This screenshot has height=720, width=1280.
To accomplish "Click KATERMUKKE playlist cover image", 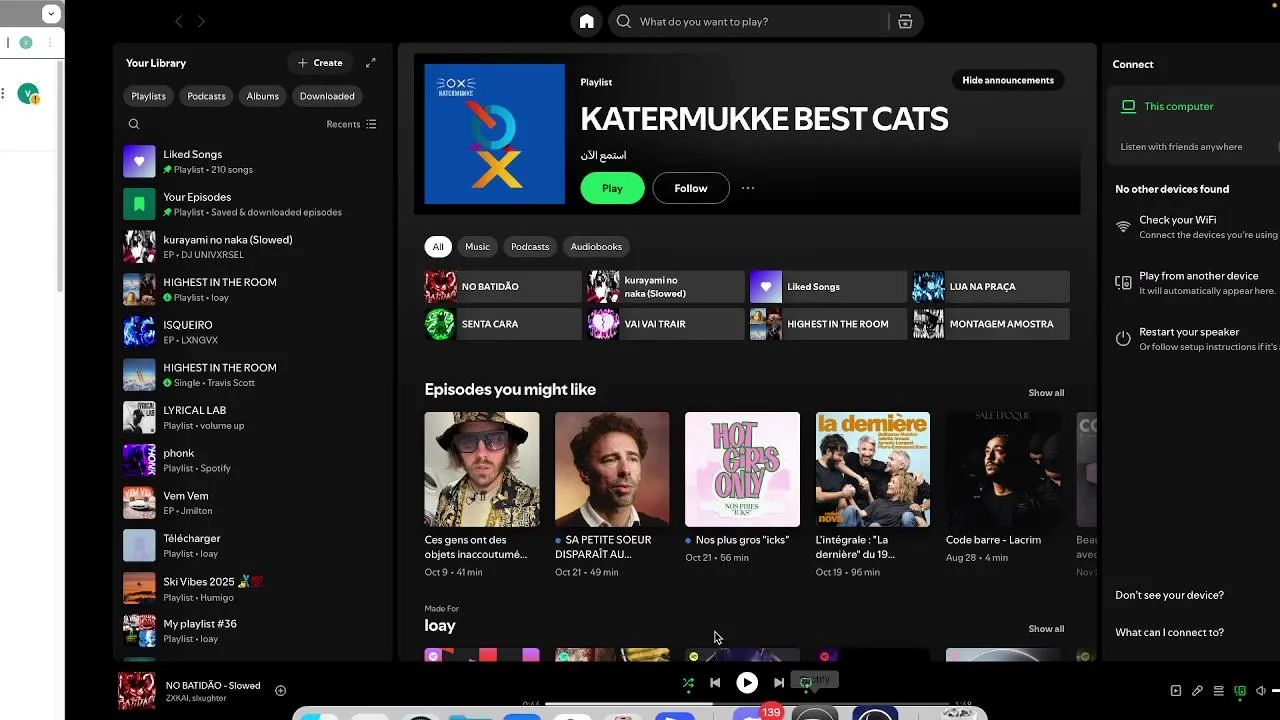I will point(494,134).
